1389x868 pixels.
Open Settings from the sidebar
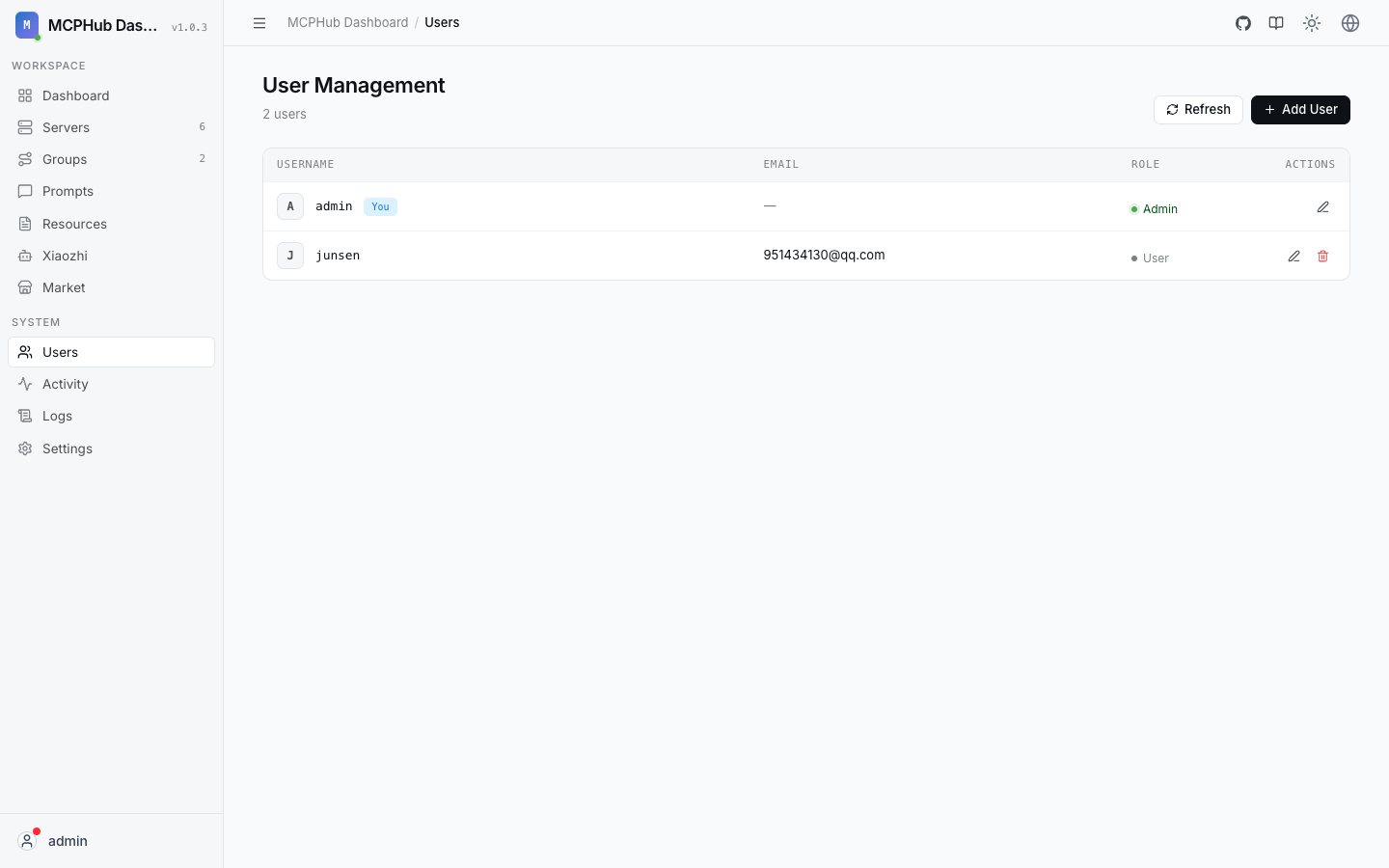pyautogui.click(x=111, y=448)
